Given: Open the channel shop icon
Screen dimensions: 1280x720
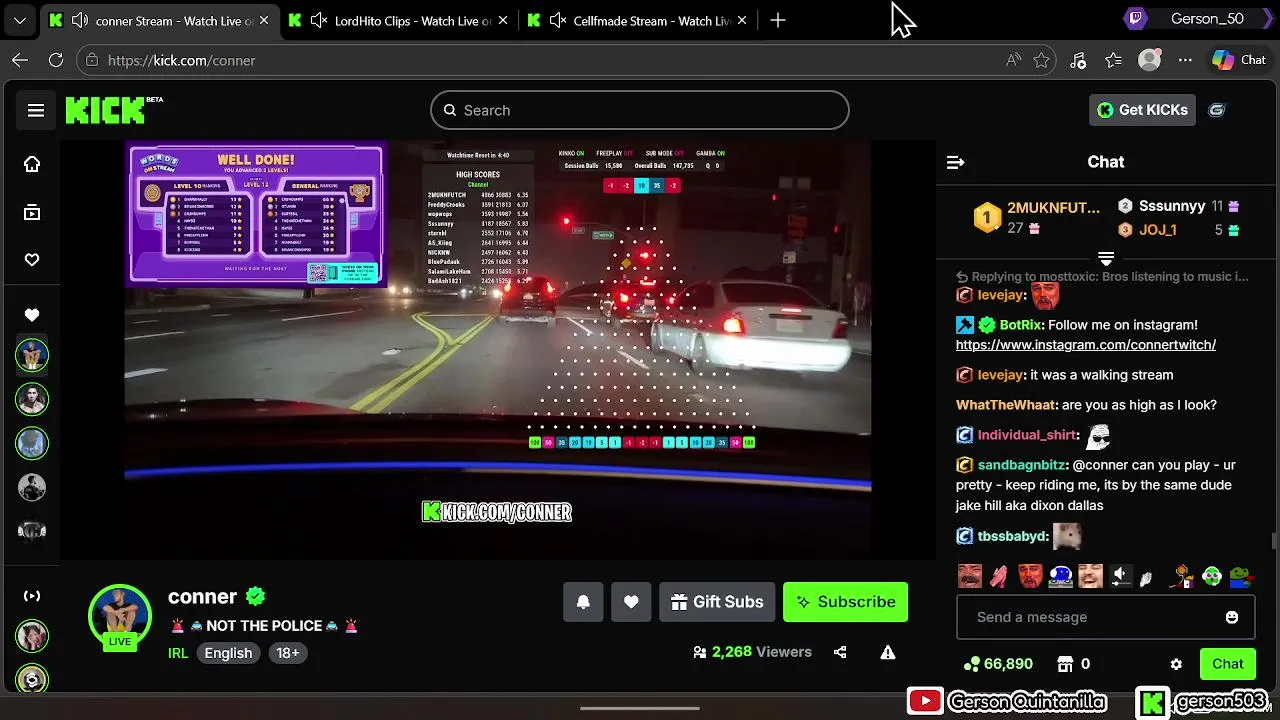Looking at the screenshot, I should click(x=1065, y=664).
